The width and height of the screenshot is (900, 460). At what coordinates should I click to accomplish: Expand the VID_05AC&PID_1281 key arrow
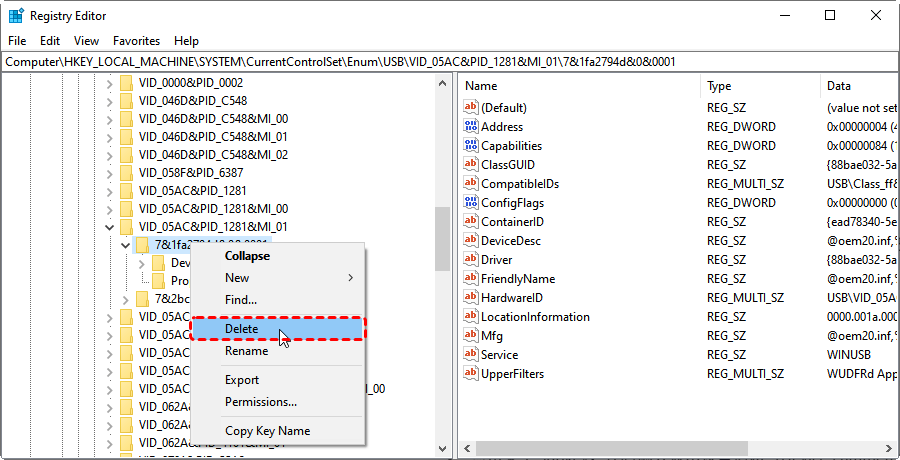click(x=109, y=191)
